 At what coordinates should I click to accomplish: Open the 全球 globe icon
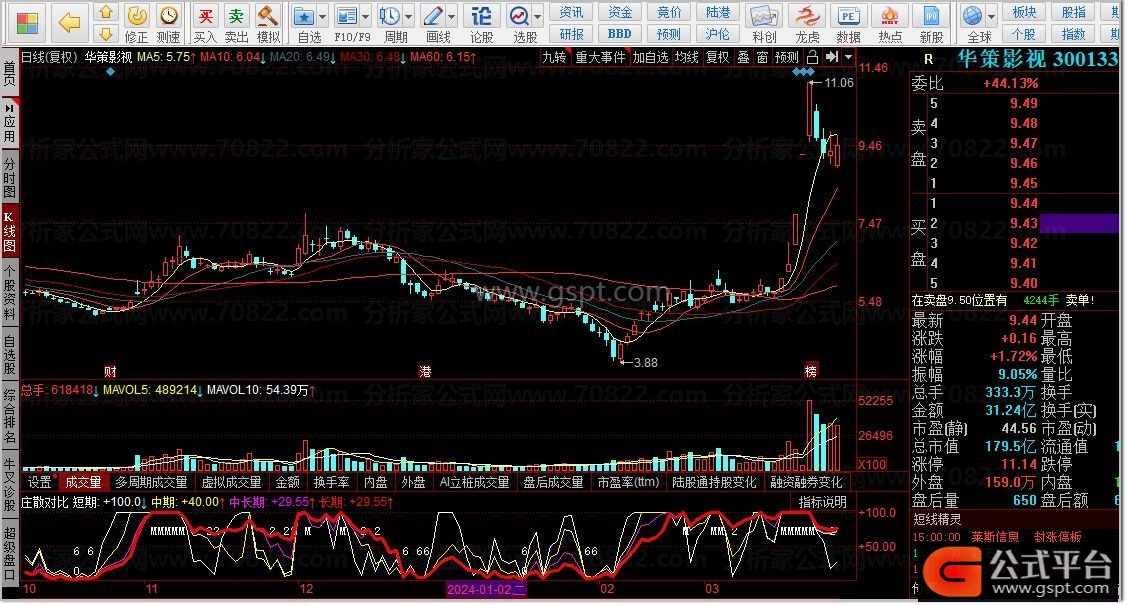click(x=973, y=16)
